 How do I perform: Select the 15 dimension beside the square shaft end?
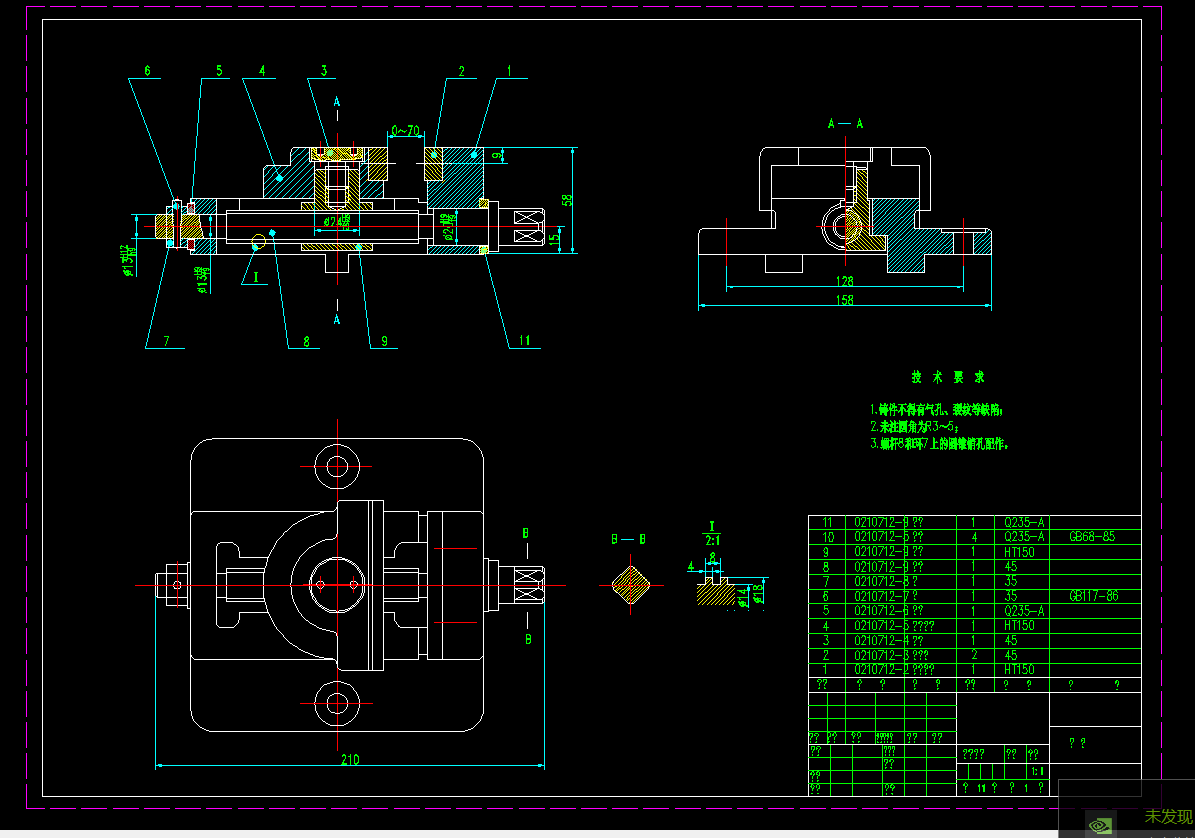tap(554, 238)
